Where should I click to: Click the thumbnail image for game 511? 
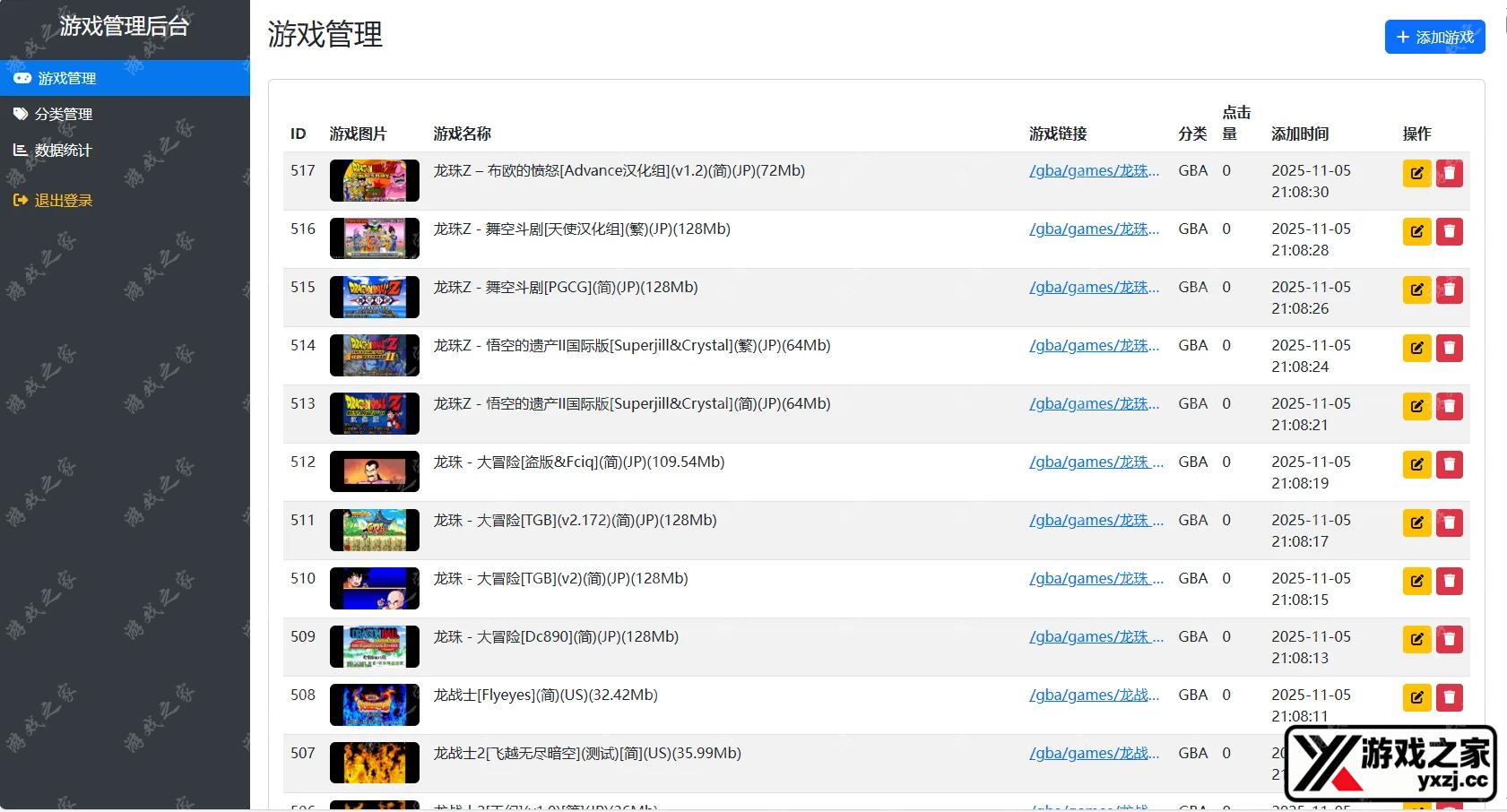375,530
